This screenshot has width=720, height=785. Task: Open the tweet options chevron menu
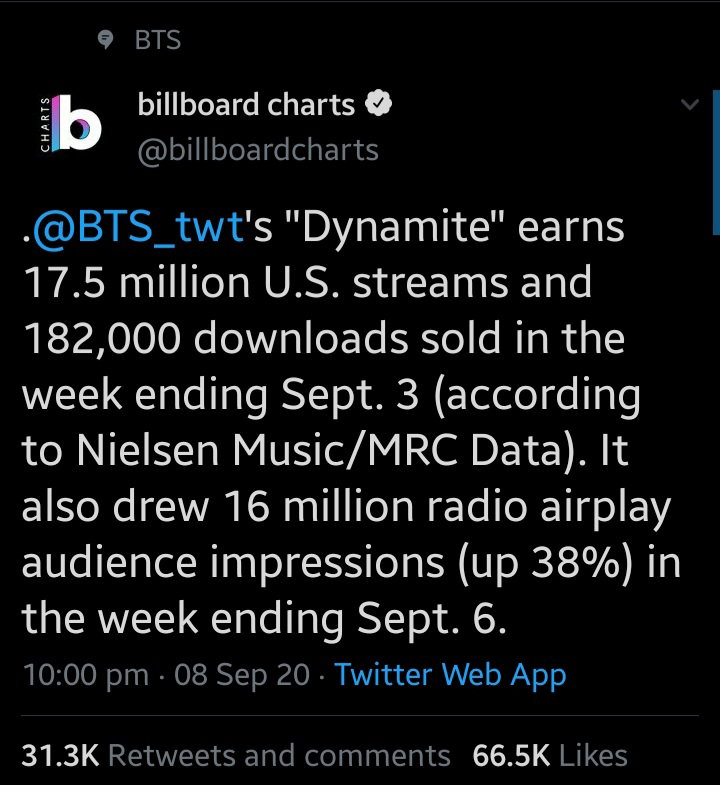point(690,105)
